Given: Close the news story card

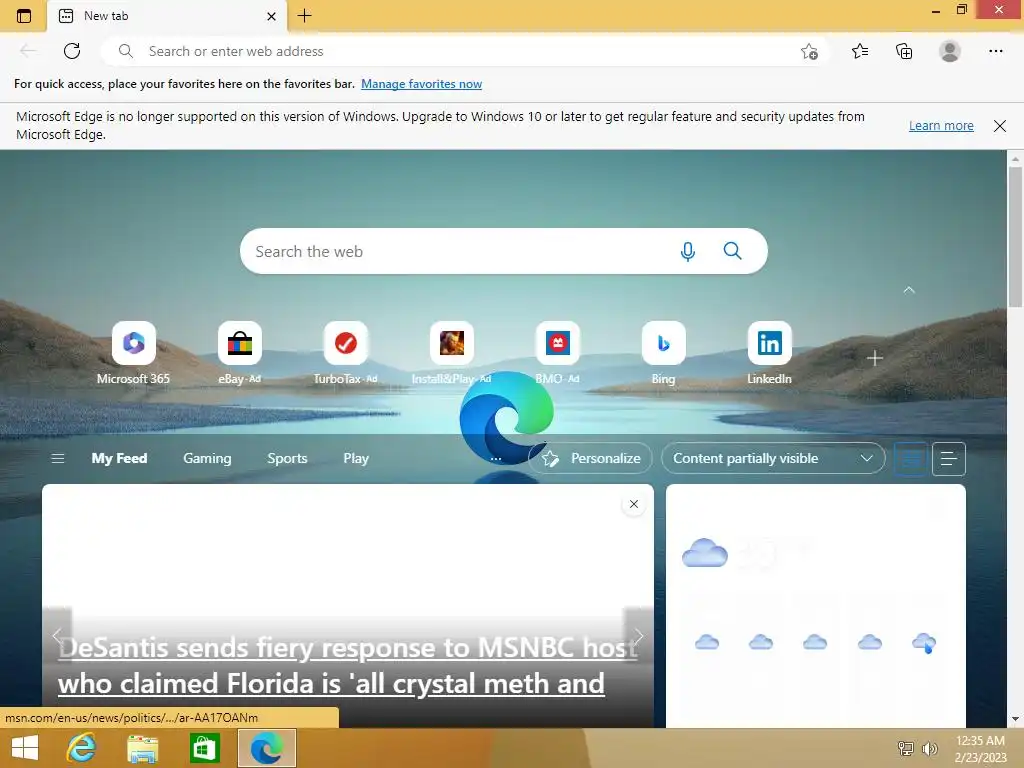Looking at the screenshot, I should click(x=633, y=504).
